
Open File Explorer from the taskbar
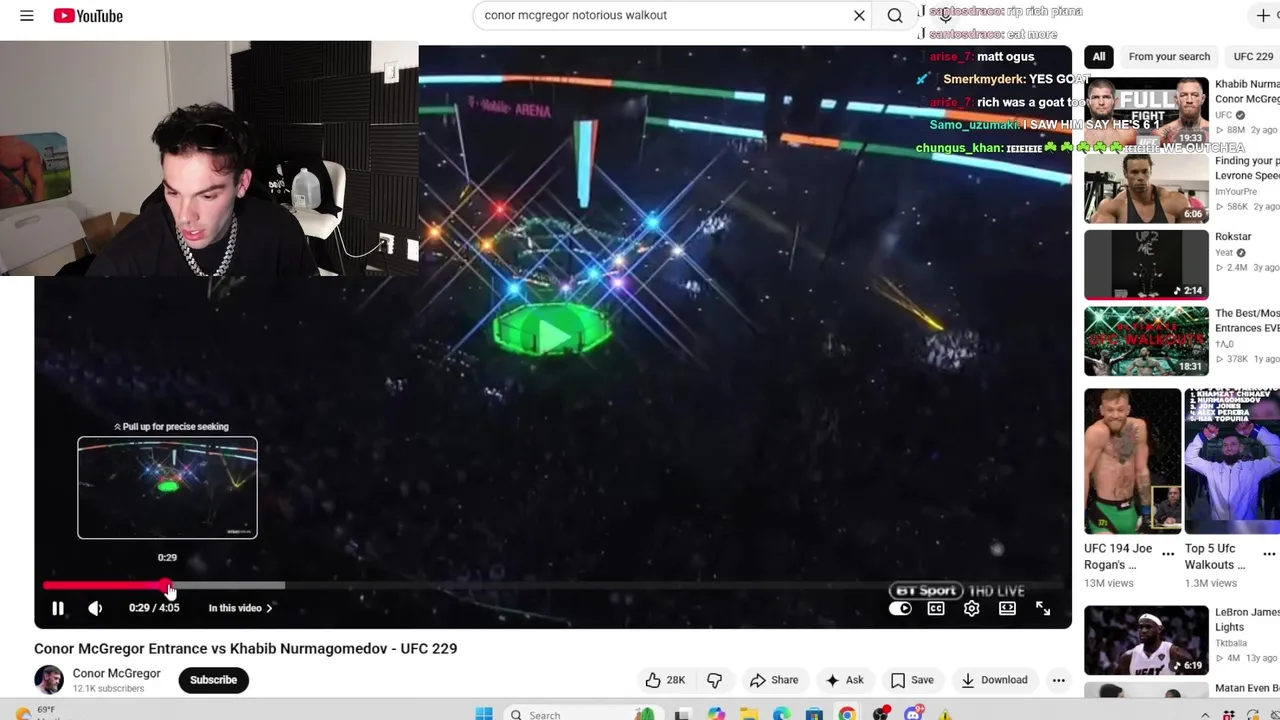coord(749,714)
